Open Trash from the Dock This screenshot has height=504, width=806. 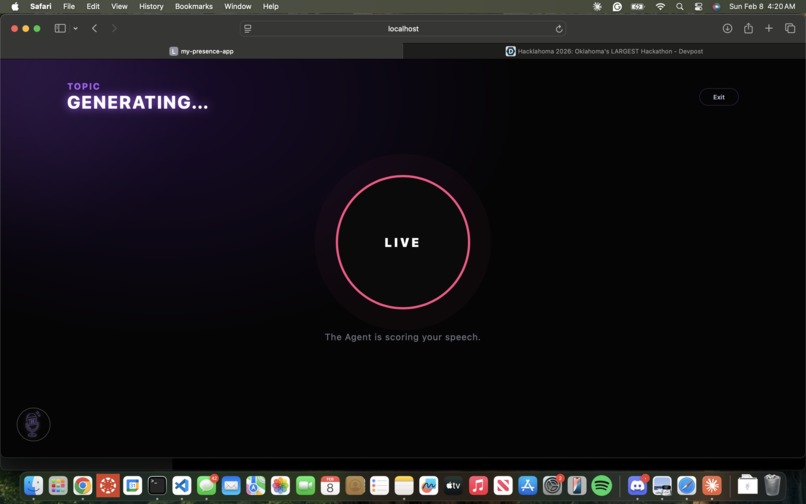[x=772, y=485]
